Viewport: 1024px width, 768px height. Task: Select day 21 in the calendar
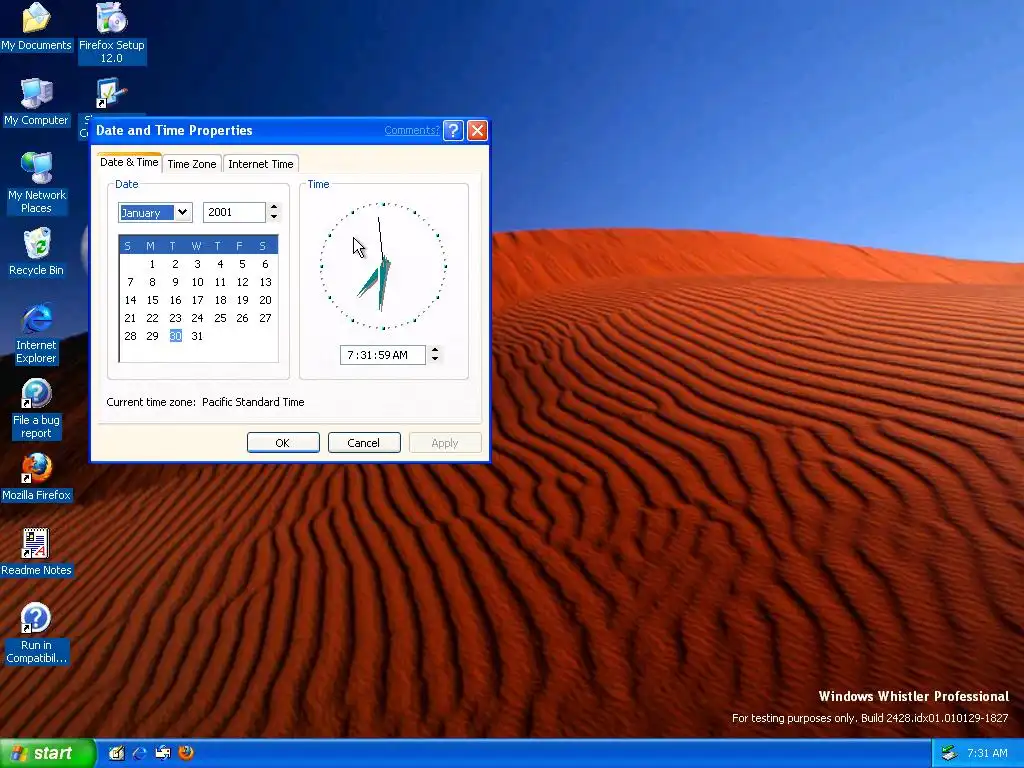click(x=130, y=318)
